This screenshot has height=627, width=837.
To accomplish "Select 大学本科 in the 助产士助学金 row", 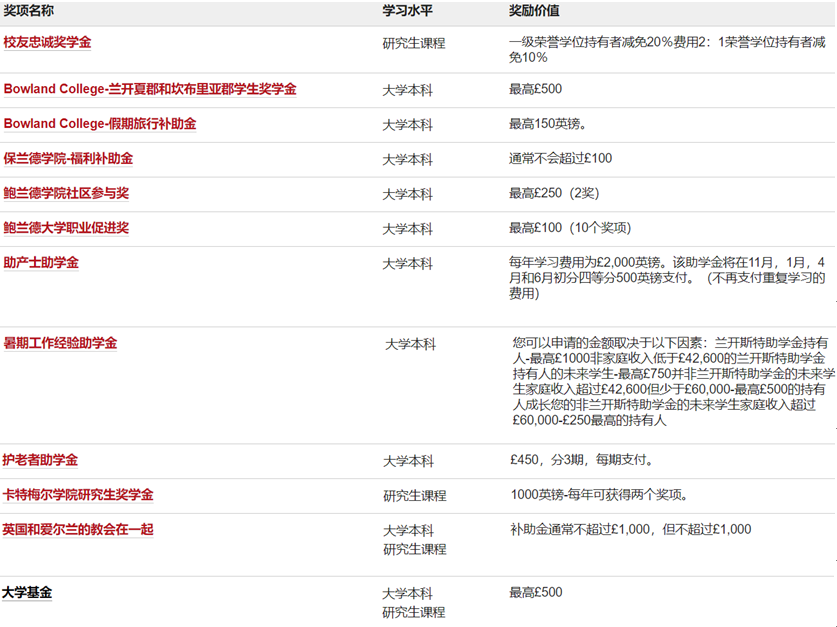I will pyautogui.click(x=407, y=264).
